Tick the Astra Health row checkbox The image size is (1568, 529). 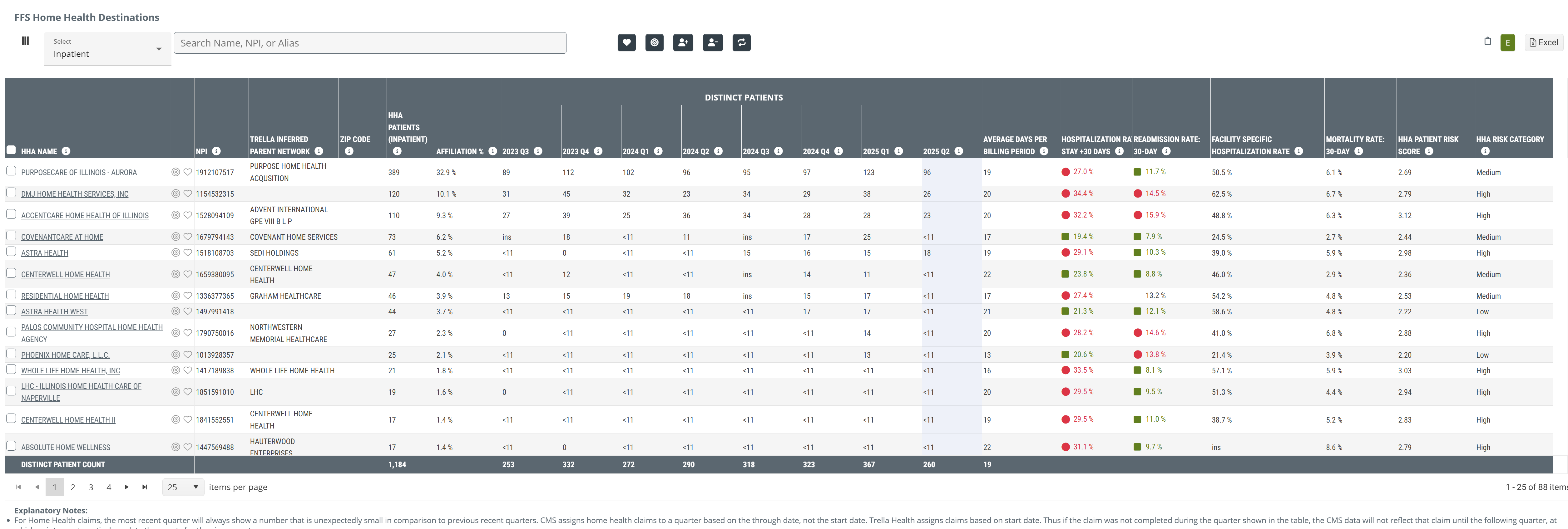coord(11,252)
